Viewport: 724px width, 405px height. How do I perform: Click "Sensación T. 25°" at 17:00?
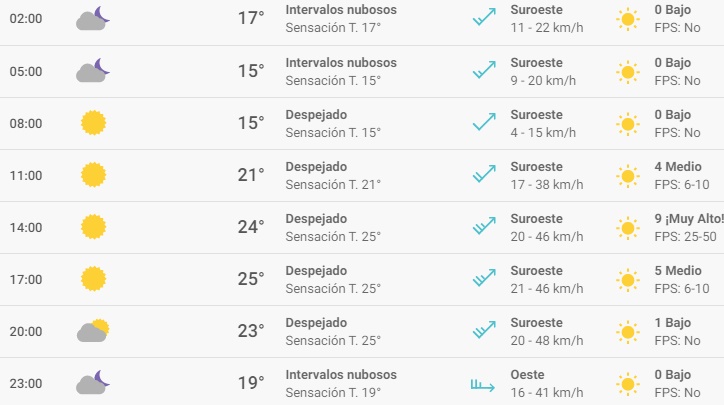click(333, 289)
